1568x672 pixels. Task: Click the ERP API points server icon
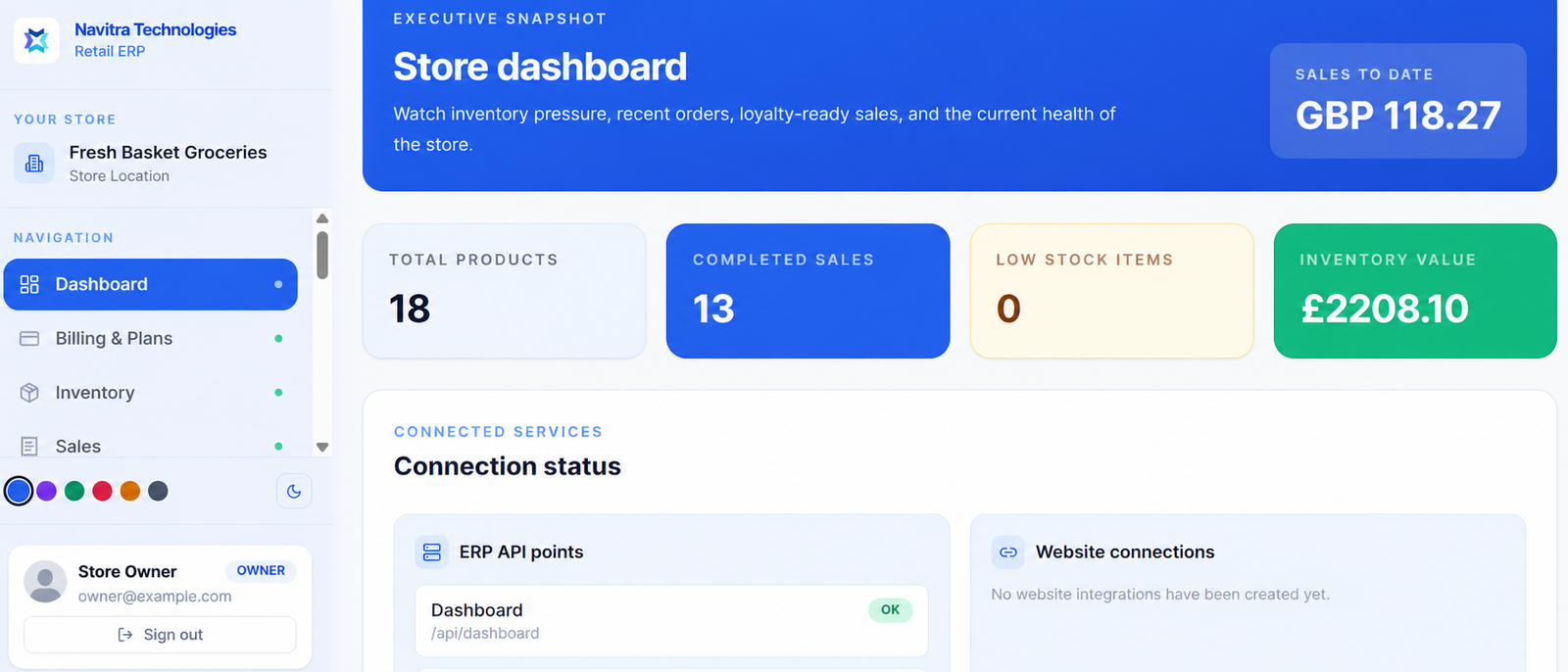point(432,552)
